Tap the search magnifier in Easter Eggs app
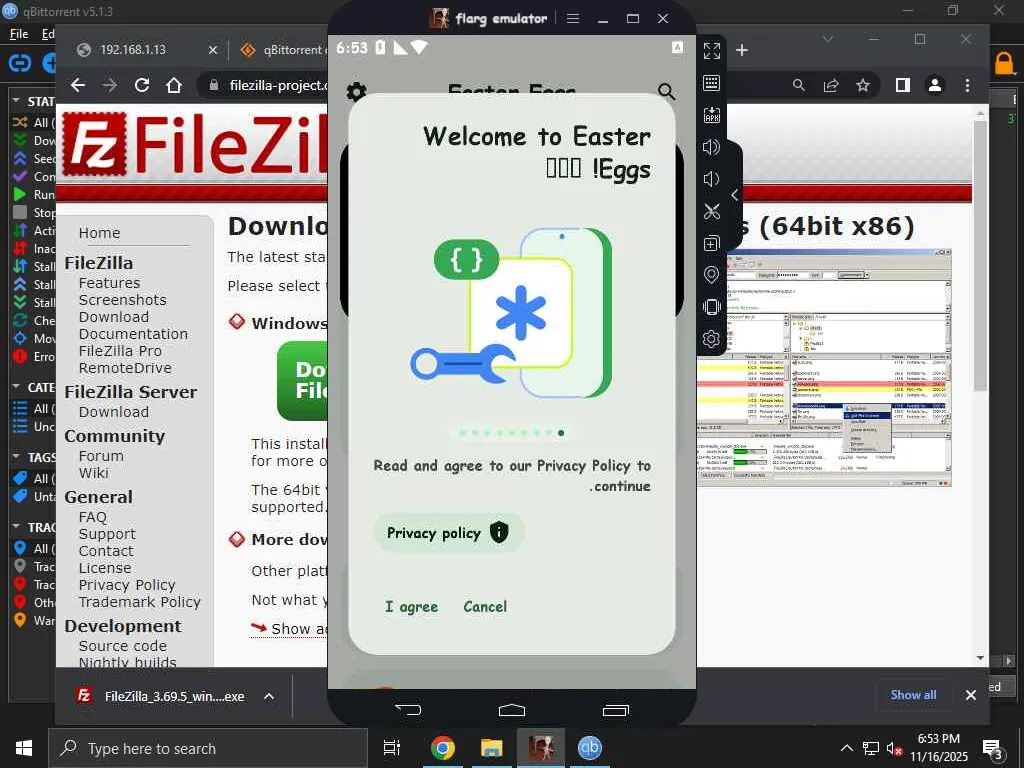 pyautogui.click(x=666, y=91)
